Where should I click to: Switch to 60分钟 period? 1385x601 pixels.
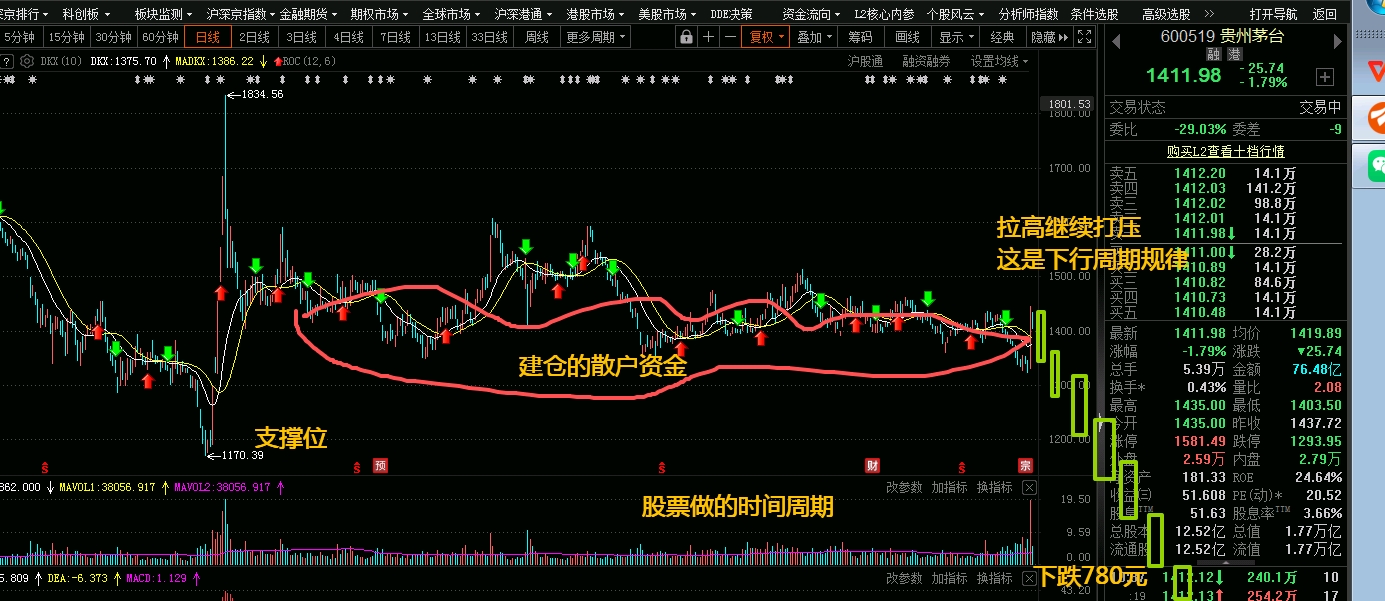point(160,37)
